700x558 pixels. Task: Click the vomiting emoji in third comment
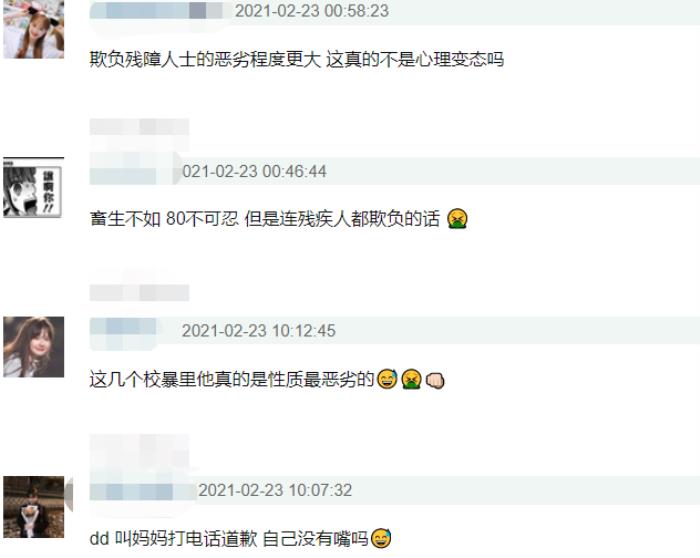[x=411, y=379]
